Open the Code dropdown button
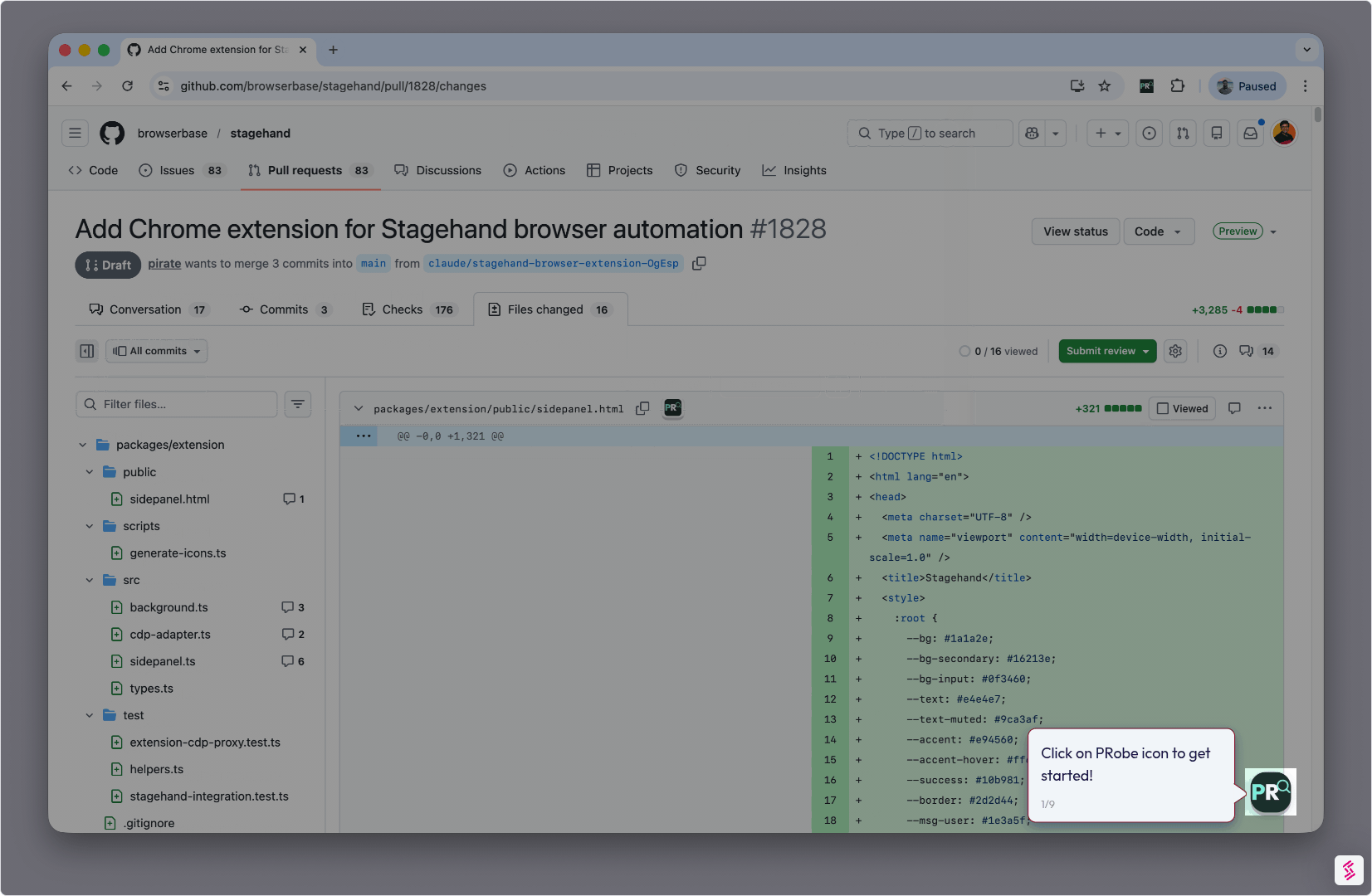Screen dimensions: 1372x896 tap(1158, 231)
